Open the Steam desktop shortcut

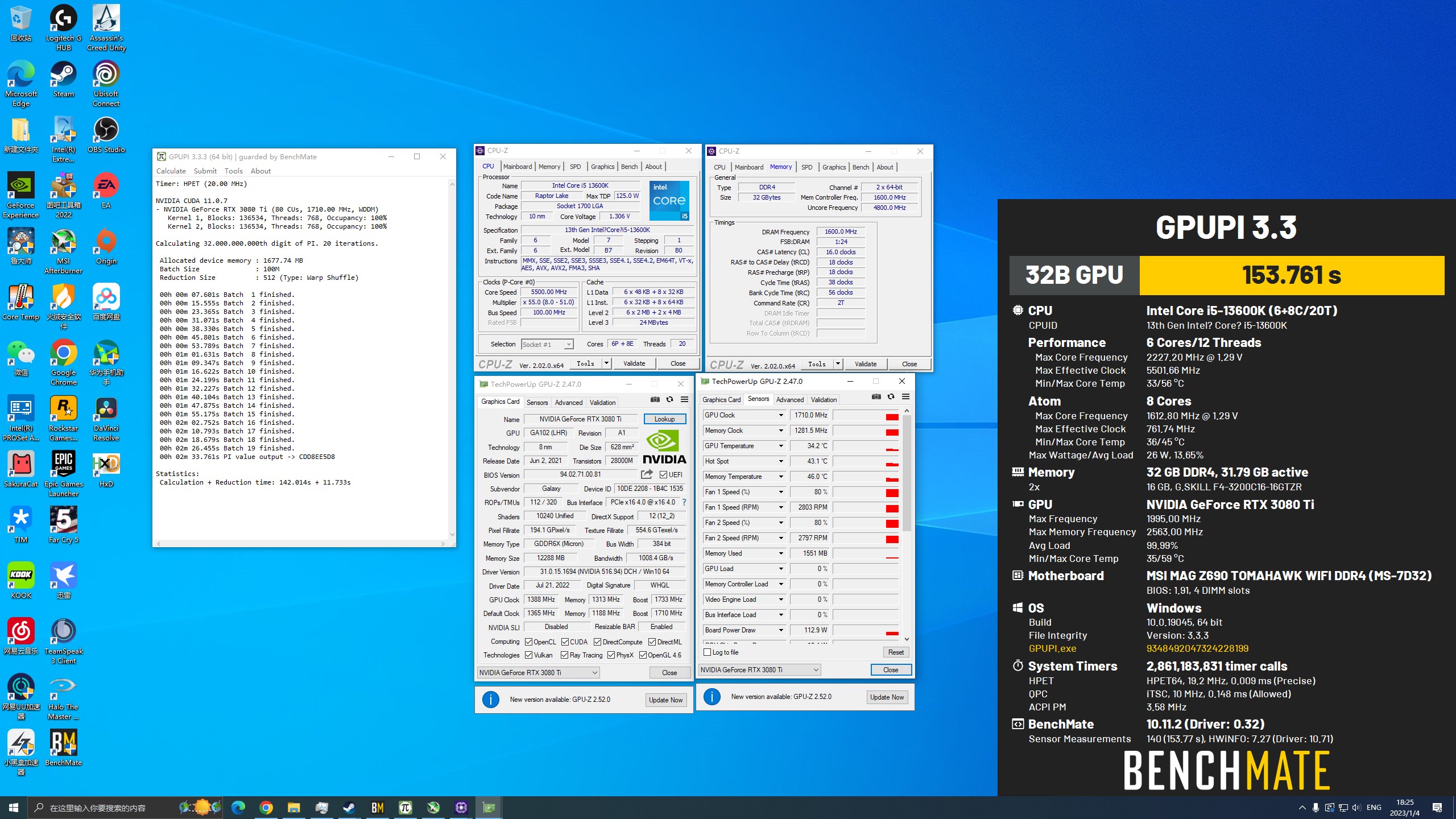point(64,79)
